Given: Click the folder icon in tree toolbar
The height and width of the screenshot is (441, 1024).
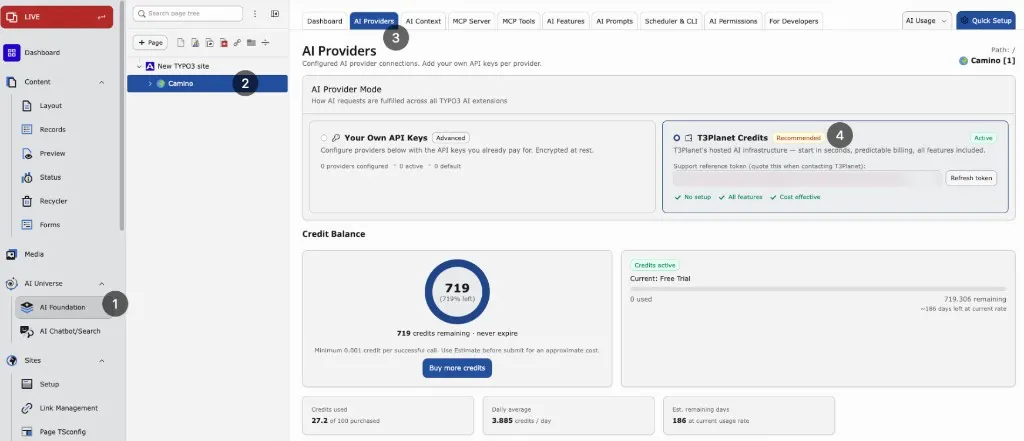Looking at the screenshot, I should tap(251, 42).
